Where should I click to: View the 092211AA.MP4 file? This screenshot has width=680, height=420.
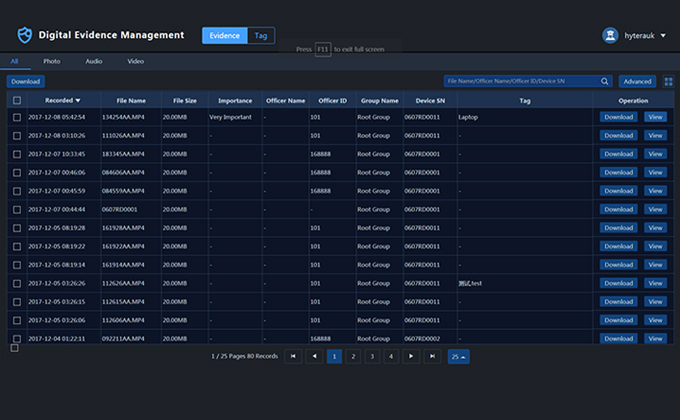point(655,338)
